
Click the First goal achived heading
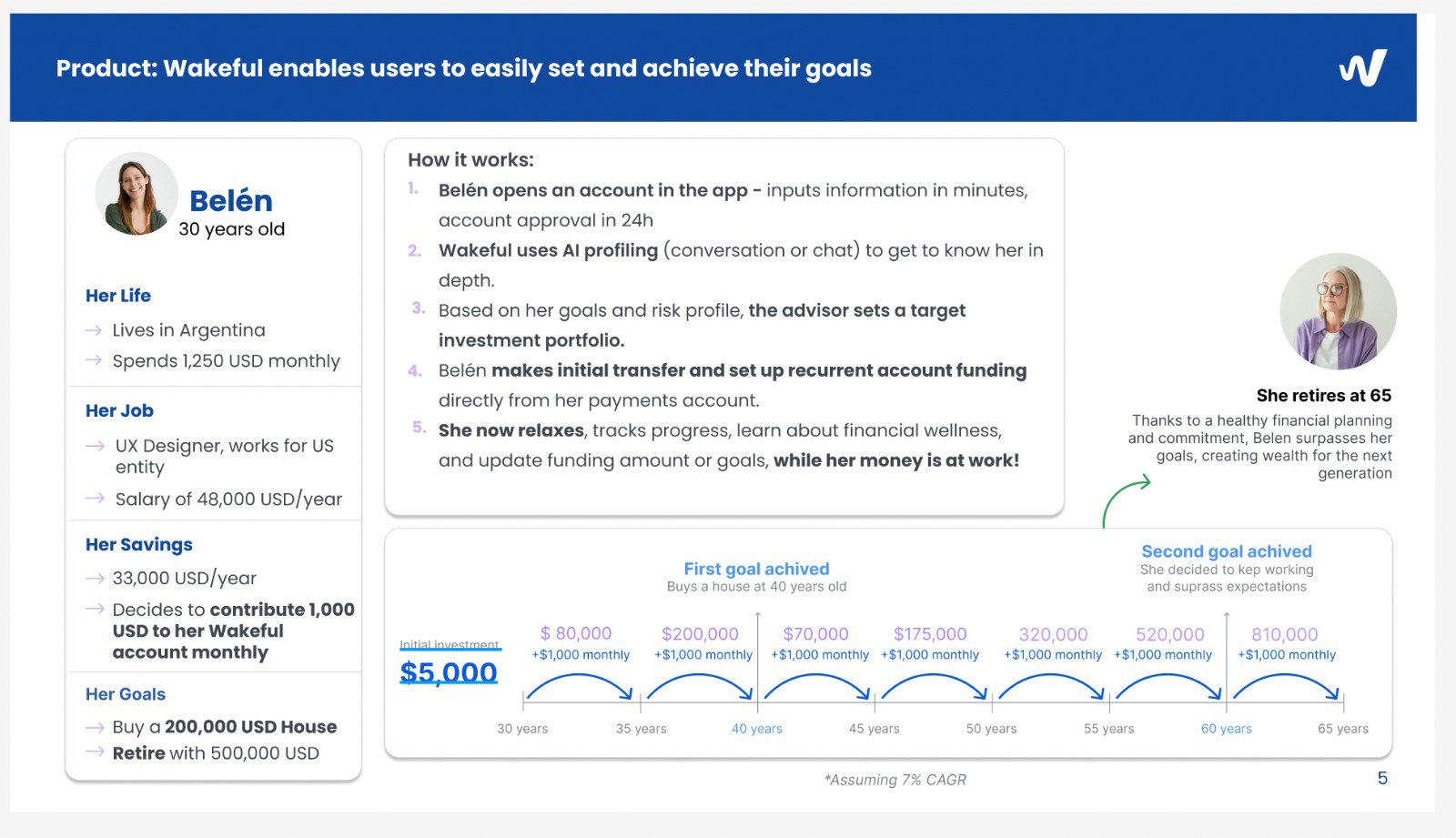pyautogui.click(x=756, y=569)
